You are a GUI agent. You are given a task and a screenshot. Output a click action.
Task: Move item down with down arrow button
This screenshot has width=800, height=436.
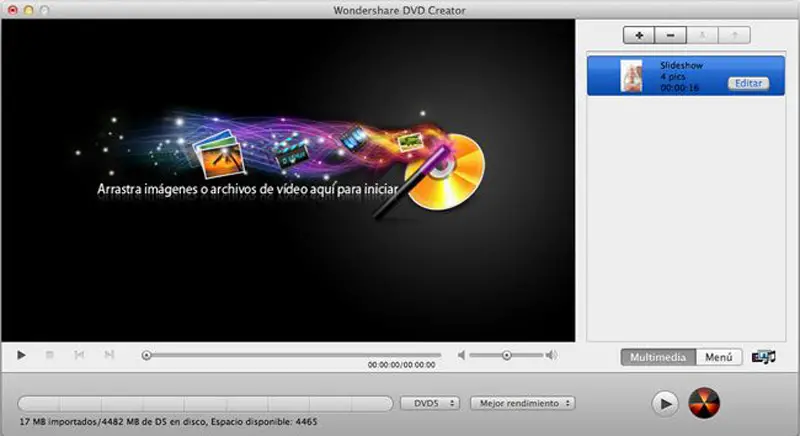(x=702, y=35)
